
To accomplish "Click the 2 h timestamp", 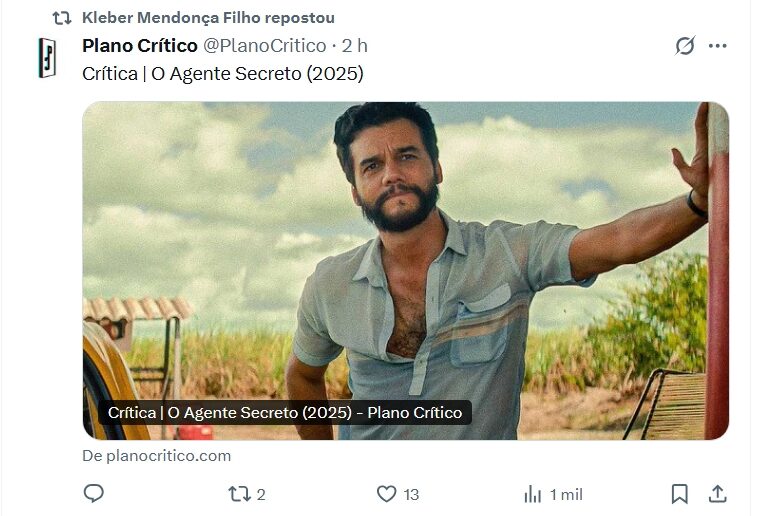I will click(355, 46).
